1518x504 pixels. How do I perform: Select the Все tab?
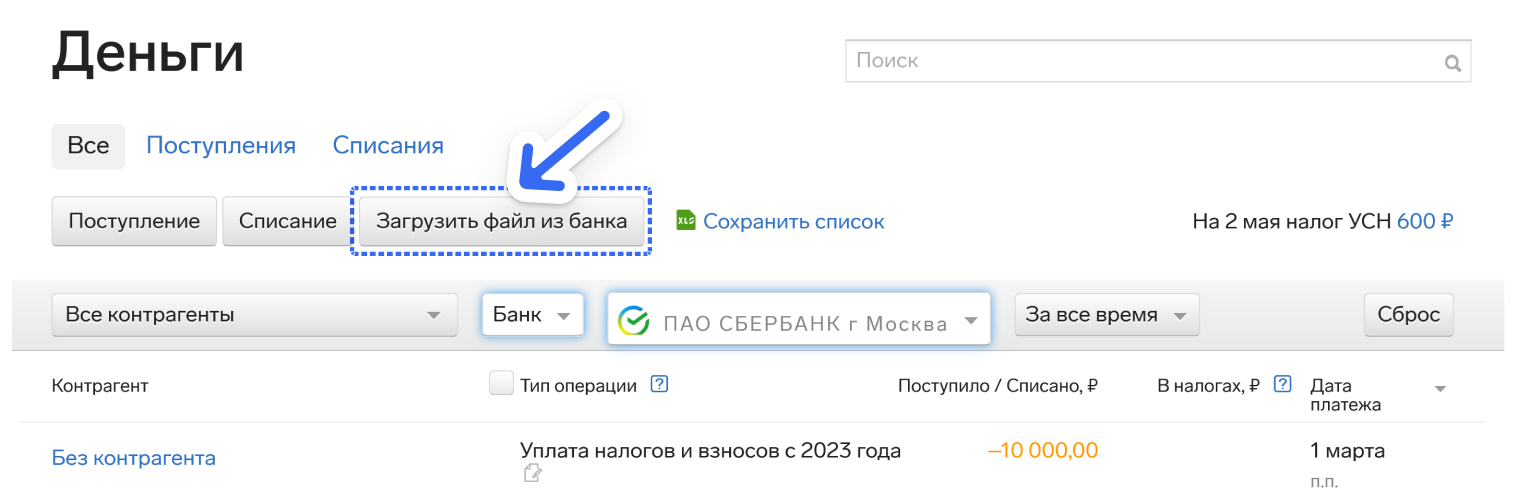point(88,146)
